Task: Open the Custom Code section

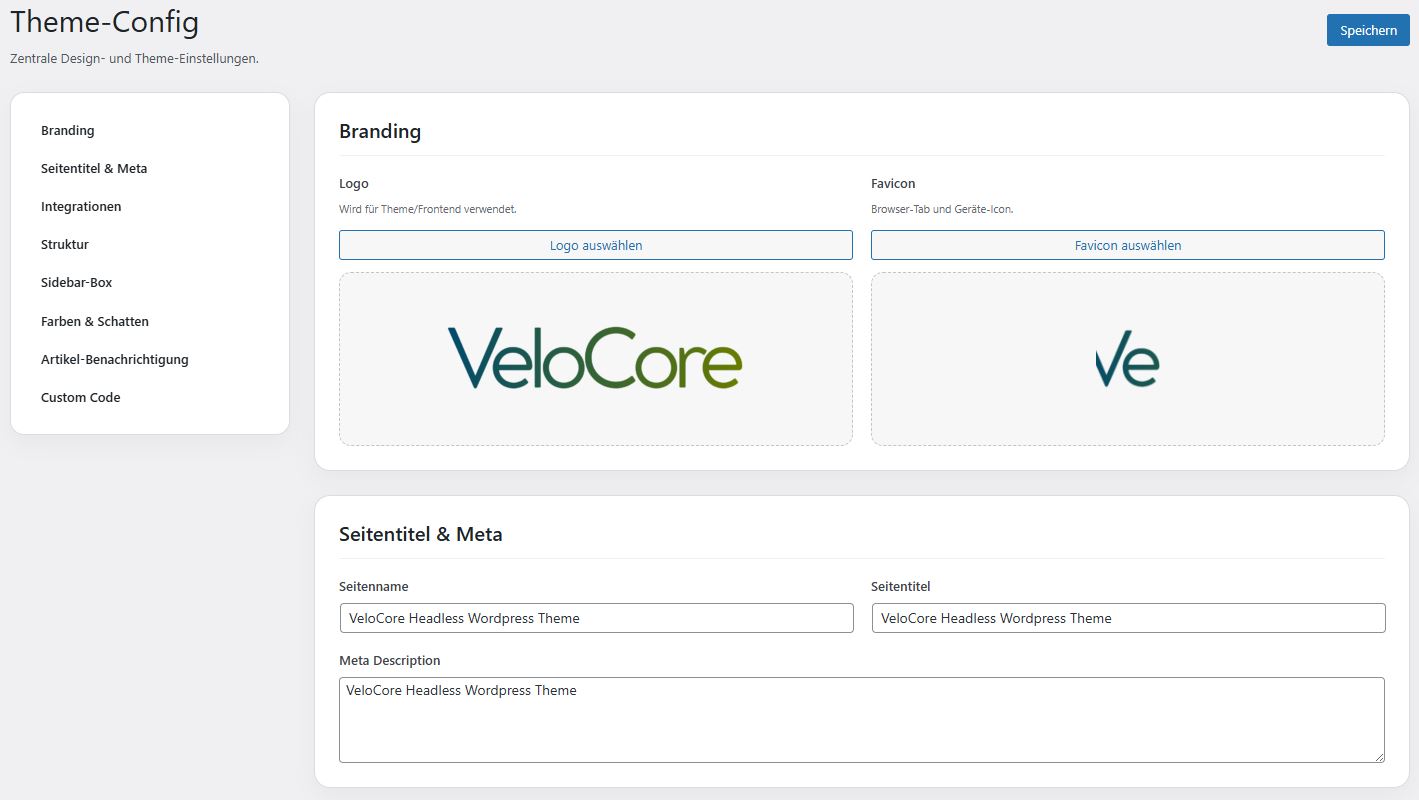Action: click(81, 398)
